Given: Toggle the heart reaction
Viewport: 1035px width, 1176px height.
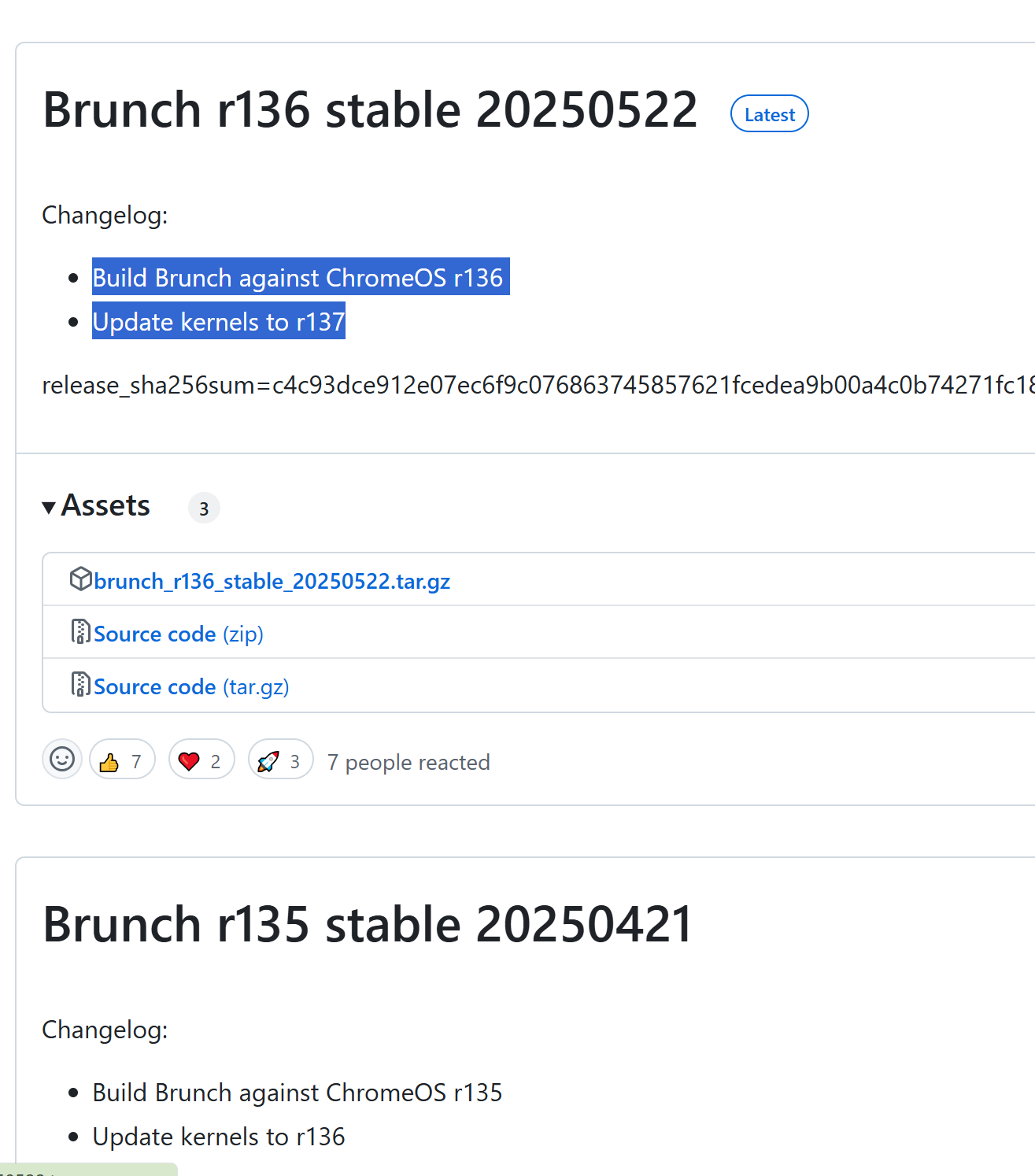Looking at the screenshot, I should 201,760.
